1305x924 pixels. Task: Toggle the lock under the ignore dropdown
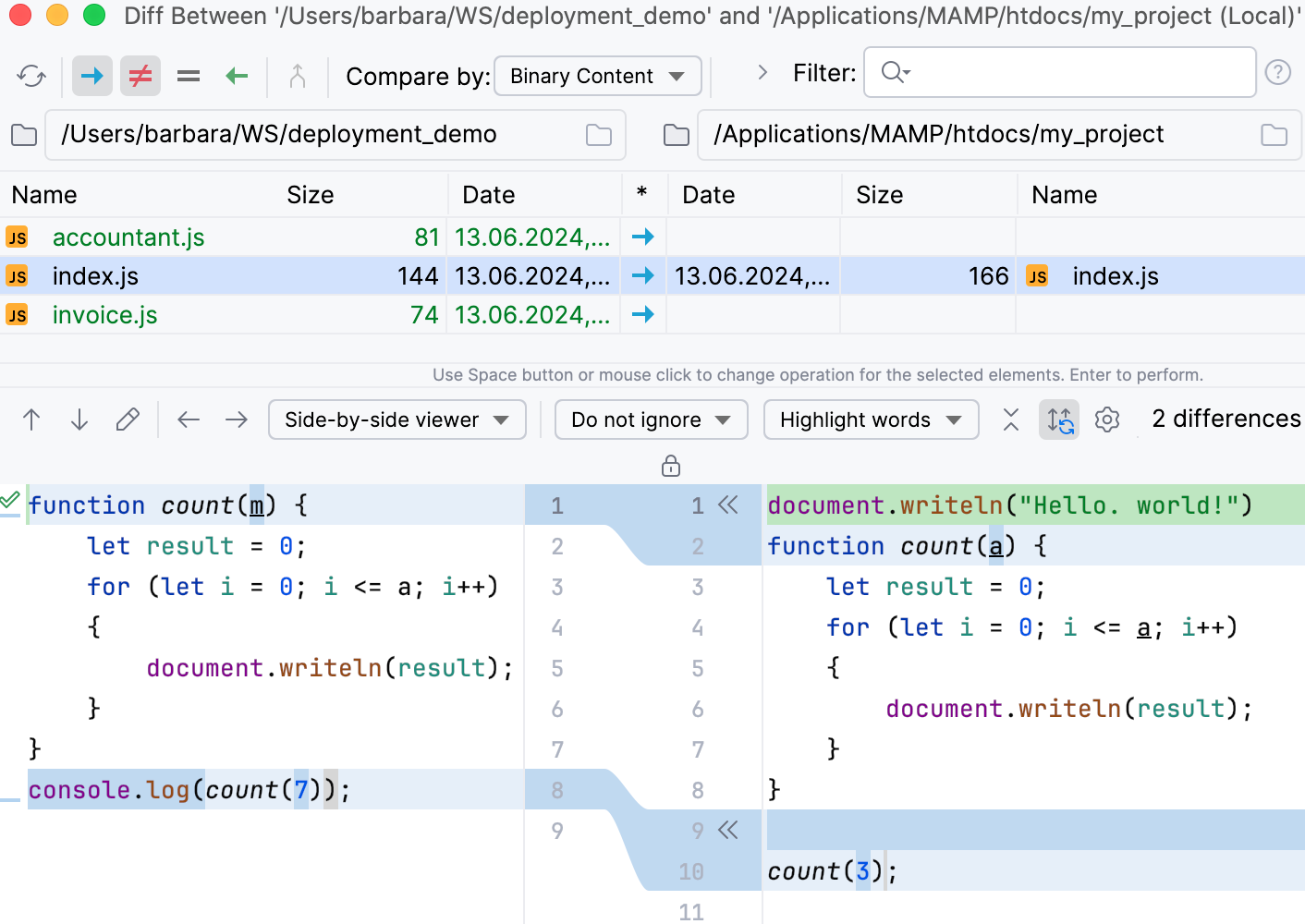point(670,466)
